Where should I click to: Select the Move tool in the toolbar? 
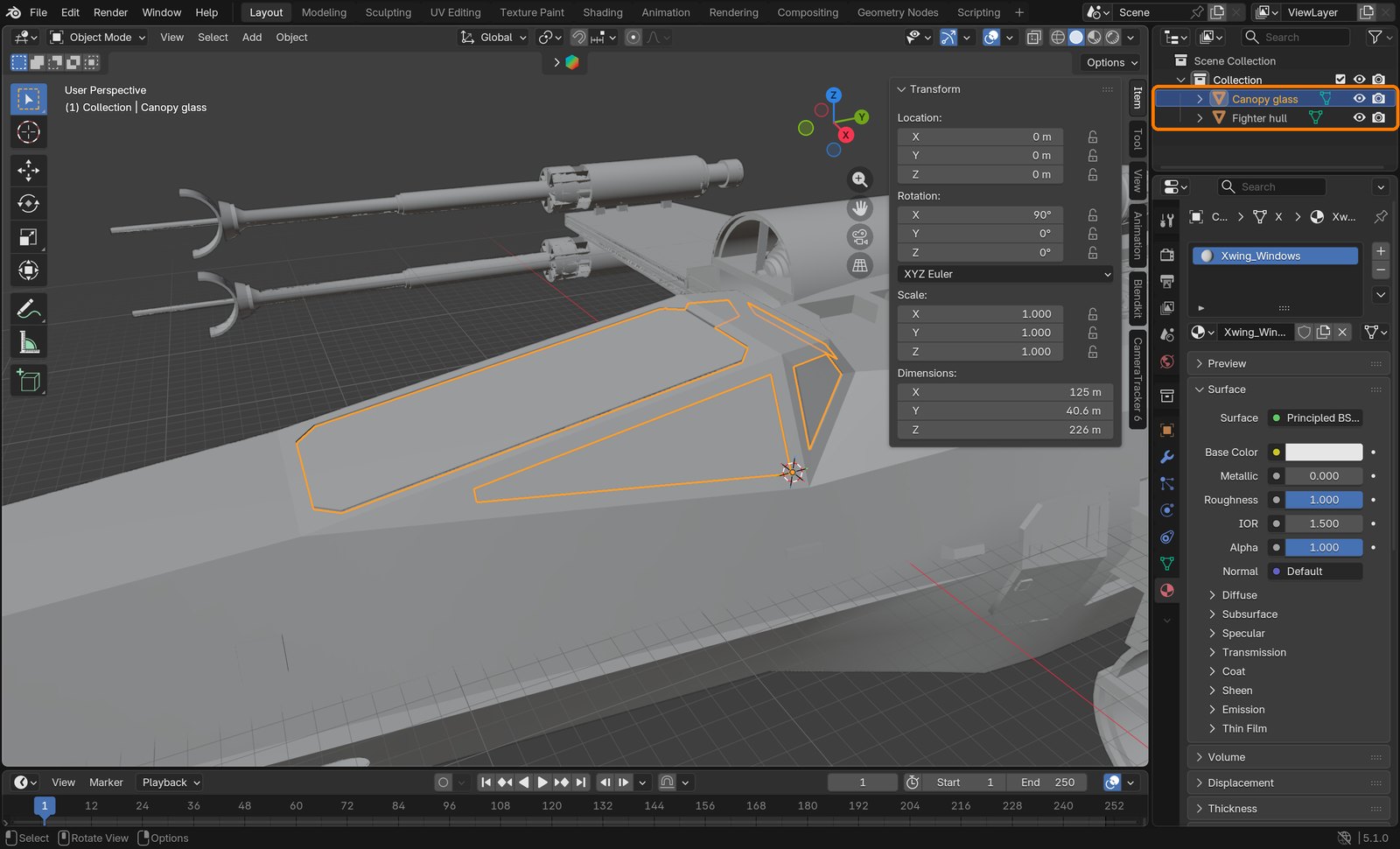(28, 170)
